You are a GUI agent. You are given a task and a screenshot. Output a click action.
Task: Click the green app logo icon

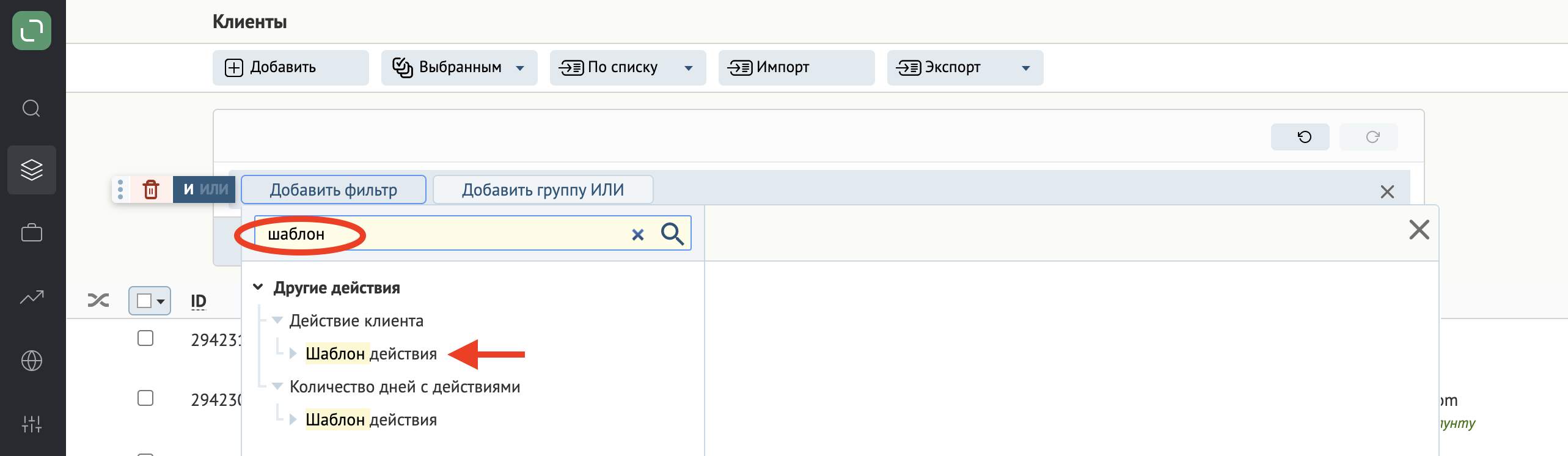tap(32, 31)
